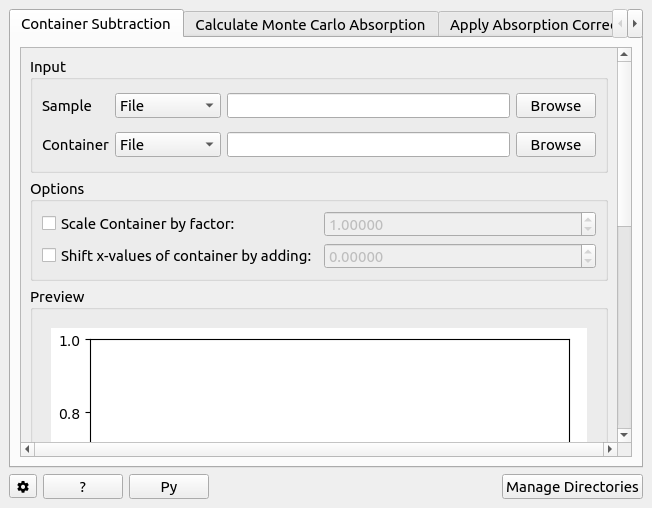Click the Sample file path field
Screen dimensions: 652x508
368,106
